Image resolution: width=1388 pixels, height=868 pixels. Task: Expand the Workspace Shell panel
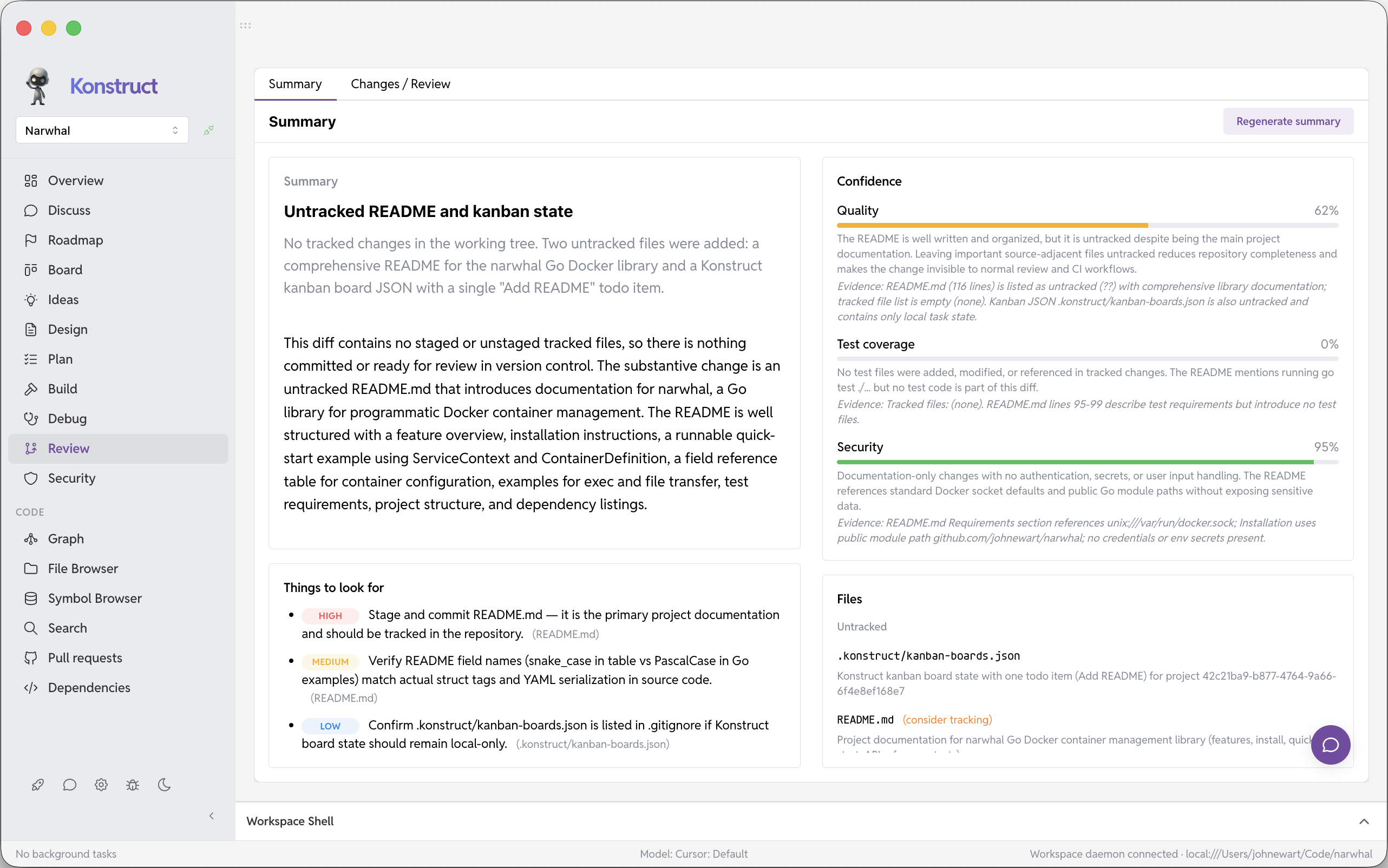[1364, 821]
